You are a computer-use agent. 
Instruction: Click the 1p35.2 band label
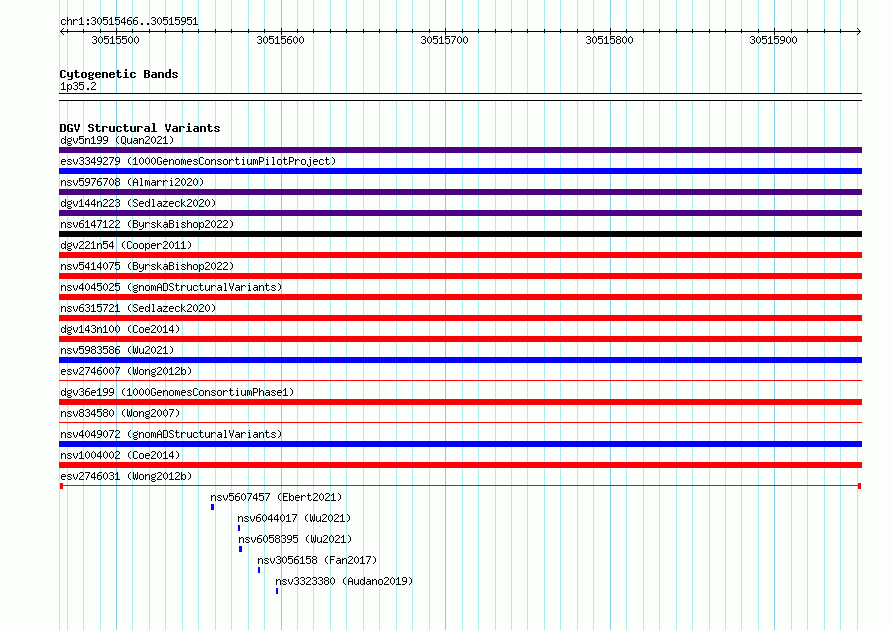pyautogui.click(x=78, y=86)
